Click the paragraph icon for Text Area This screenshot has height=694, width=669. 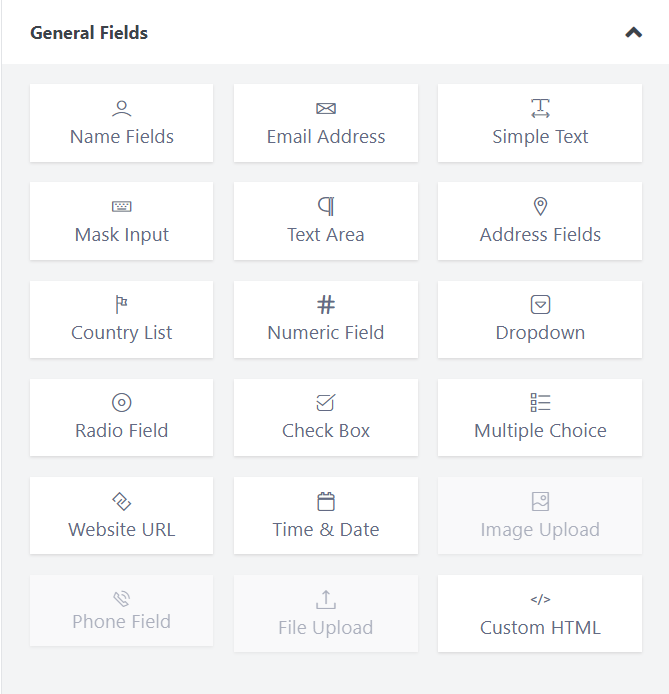(x=326, y=206)
